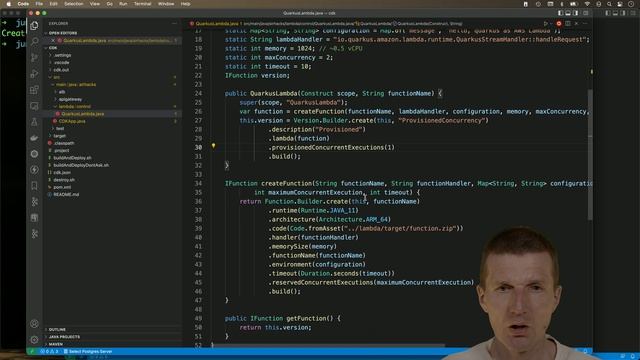
Task: Toggle the primary side bar layout
Action: 560,13
